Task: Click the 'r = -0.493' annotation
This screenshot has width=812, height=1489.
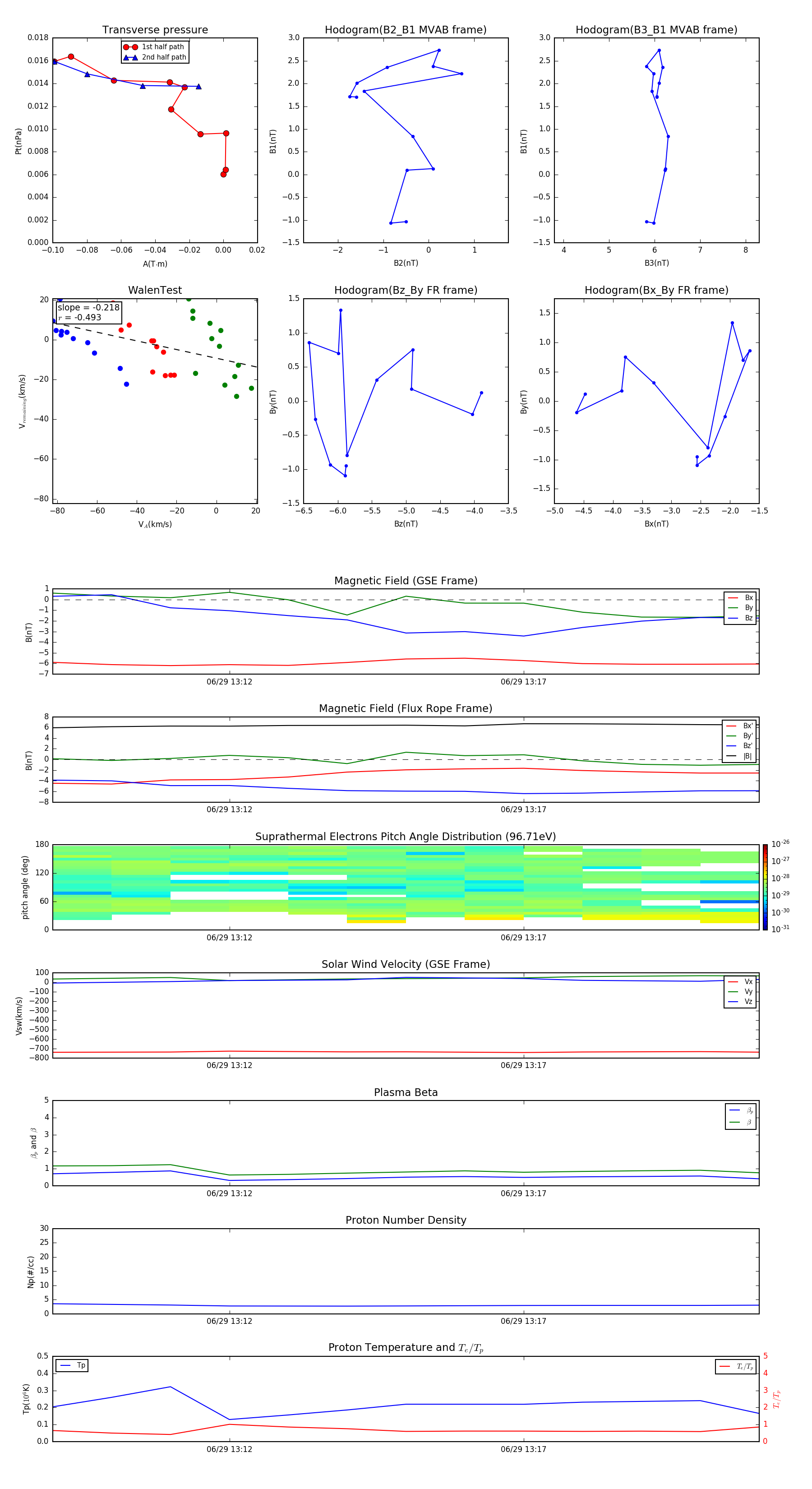Action: (x=80, y=317)
